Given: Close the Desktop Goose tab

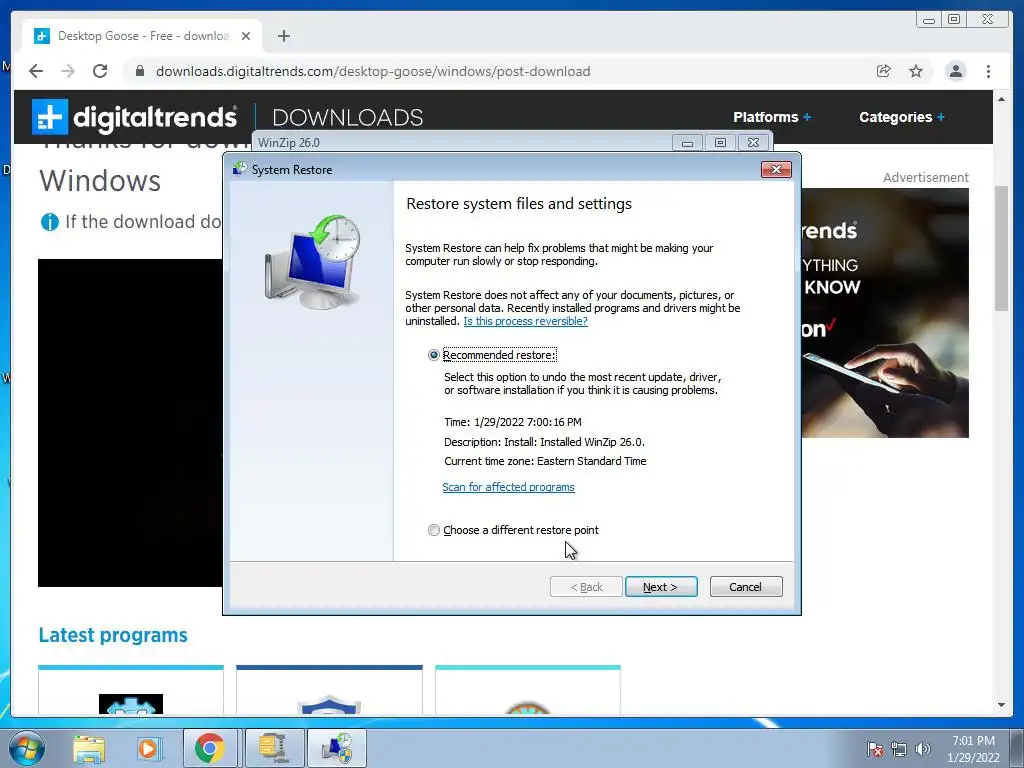Looking at the screenshot, I should point(246,36).
